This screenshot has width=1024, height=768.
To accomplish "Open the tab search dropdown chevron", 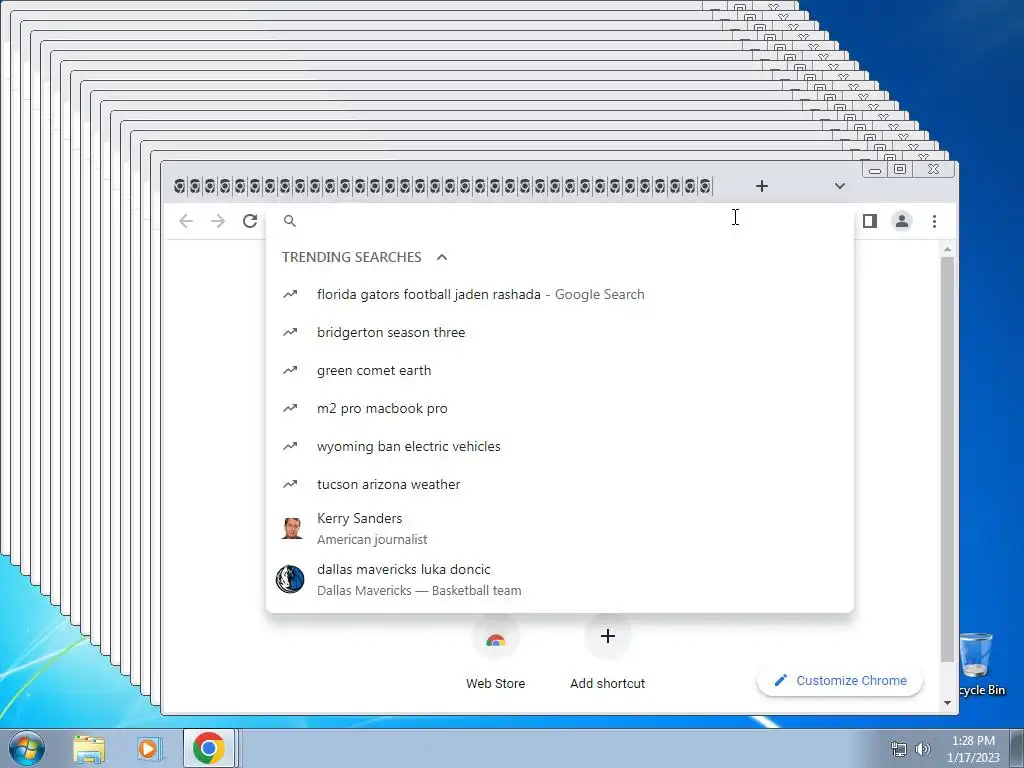I will tap(840, 186).
